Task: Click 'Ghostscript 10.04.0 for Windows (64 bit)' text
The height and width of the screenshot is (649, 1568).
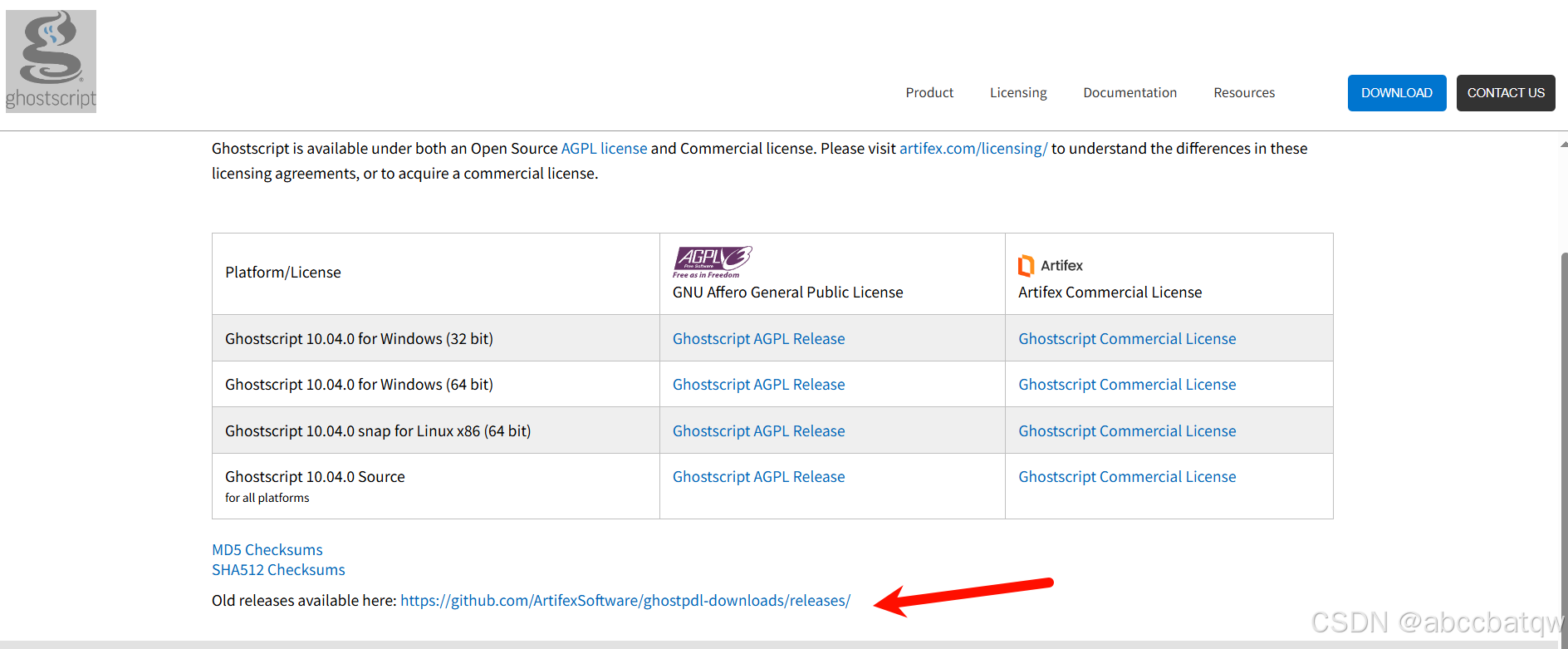Action: pos(359,385)
